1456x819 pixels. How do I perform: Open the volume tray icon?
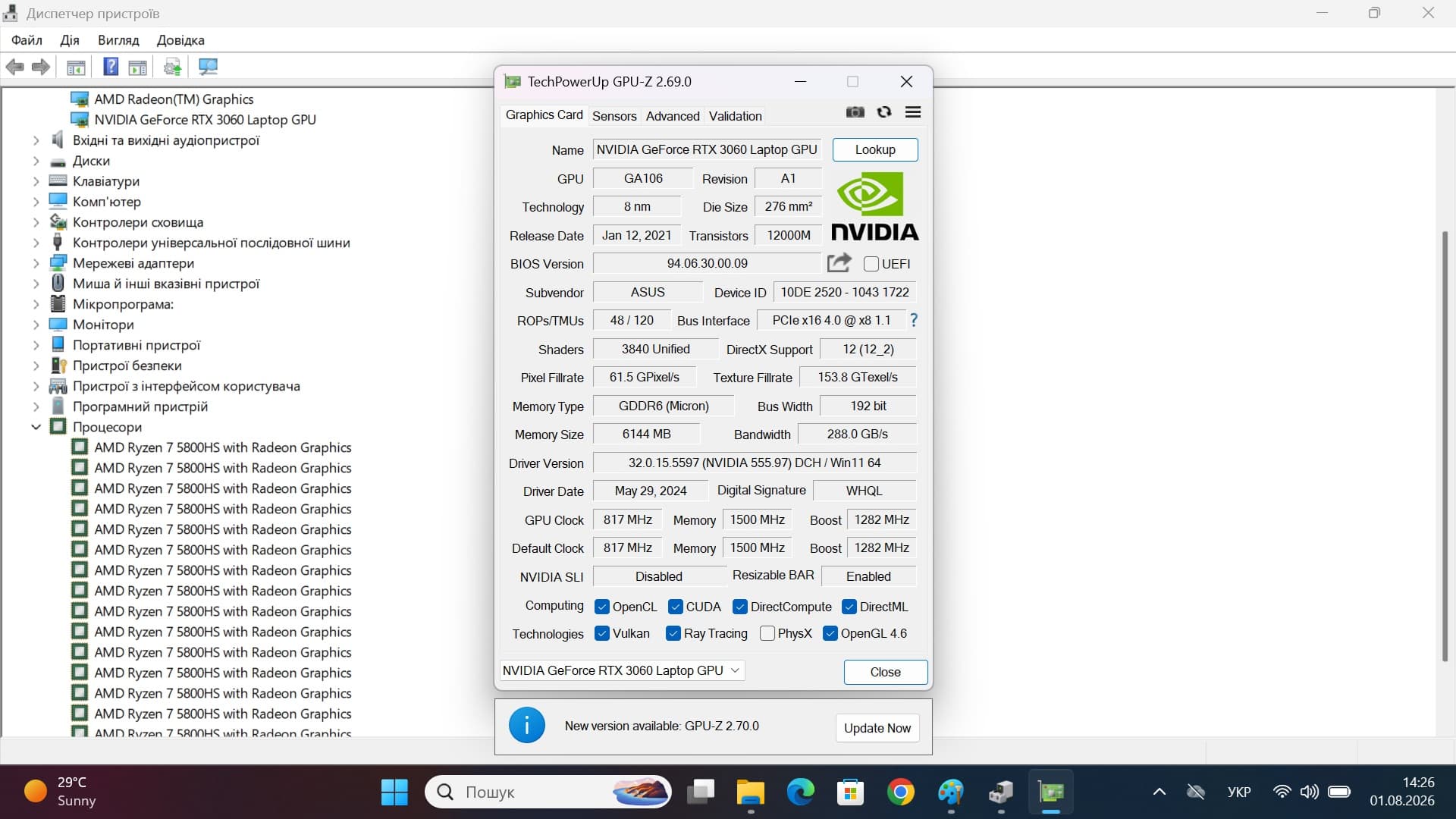(1310, 792)
